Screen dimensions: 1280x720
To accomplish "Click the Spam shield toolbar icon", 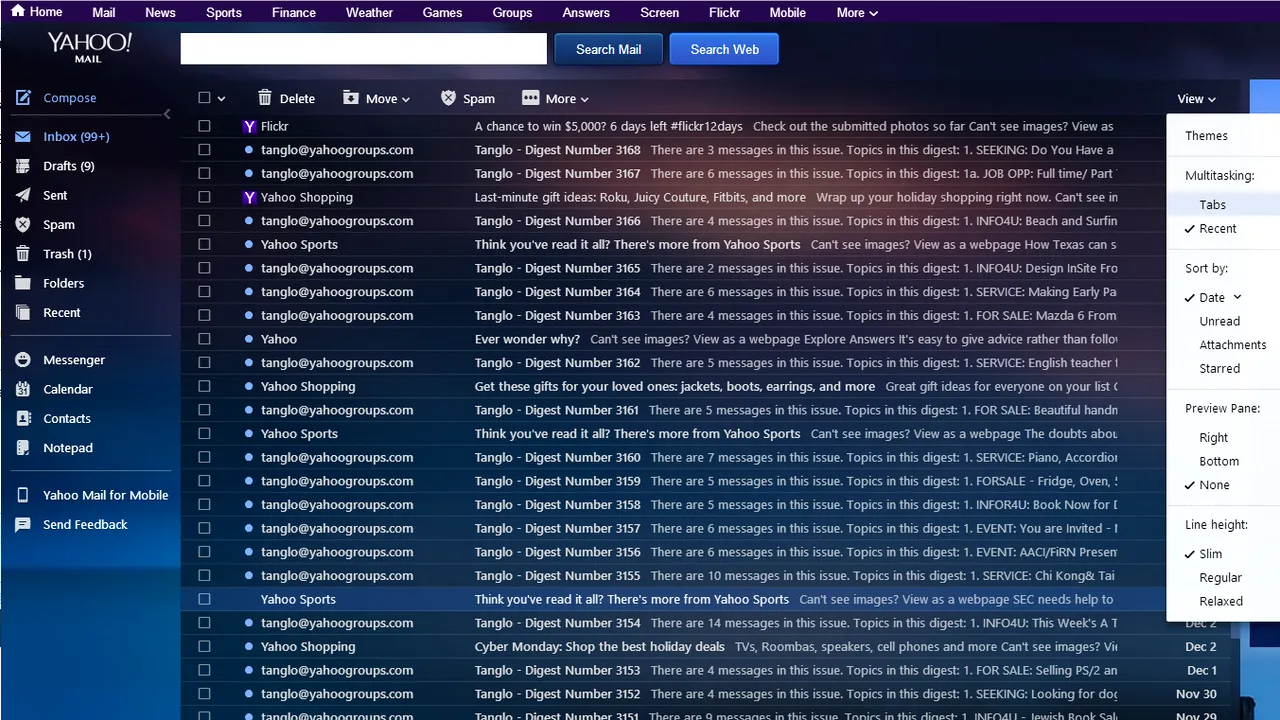I will [x=448, y=98].
